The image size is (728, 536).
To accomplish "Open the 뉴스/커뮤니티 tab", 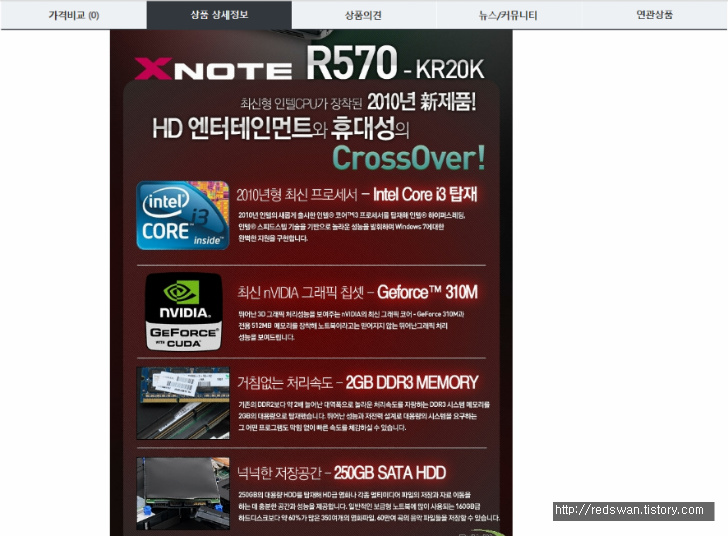I will [x=508, y=15].
